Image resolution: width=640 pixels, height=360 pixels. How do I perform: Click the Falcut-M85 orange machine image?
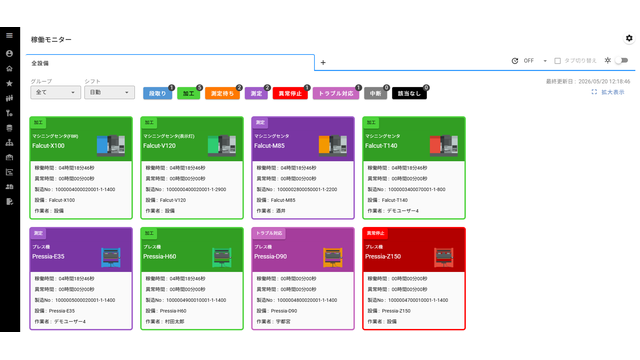coord(333,145)
